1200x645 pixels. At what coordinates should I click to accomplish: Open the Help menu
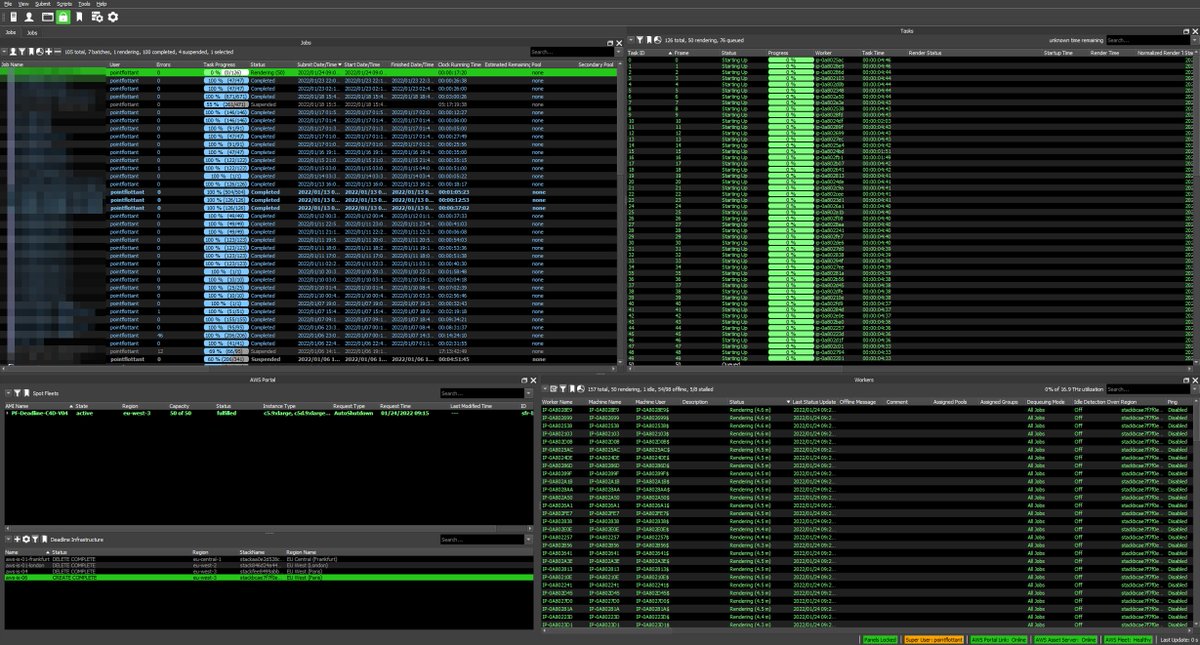(101, 4)
